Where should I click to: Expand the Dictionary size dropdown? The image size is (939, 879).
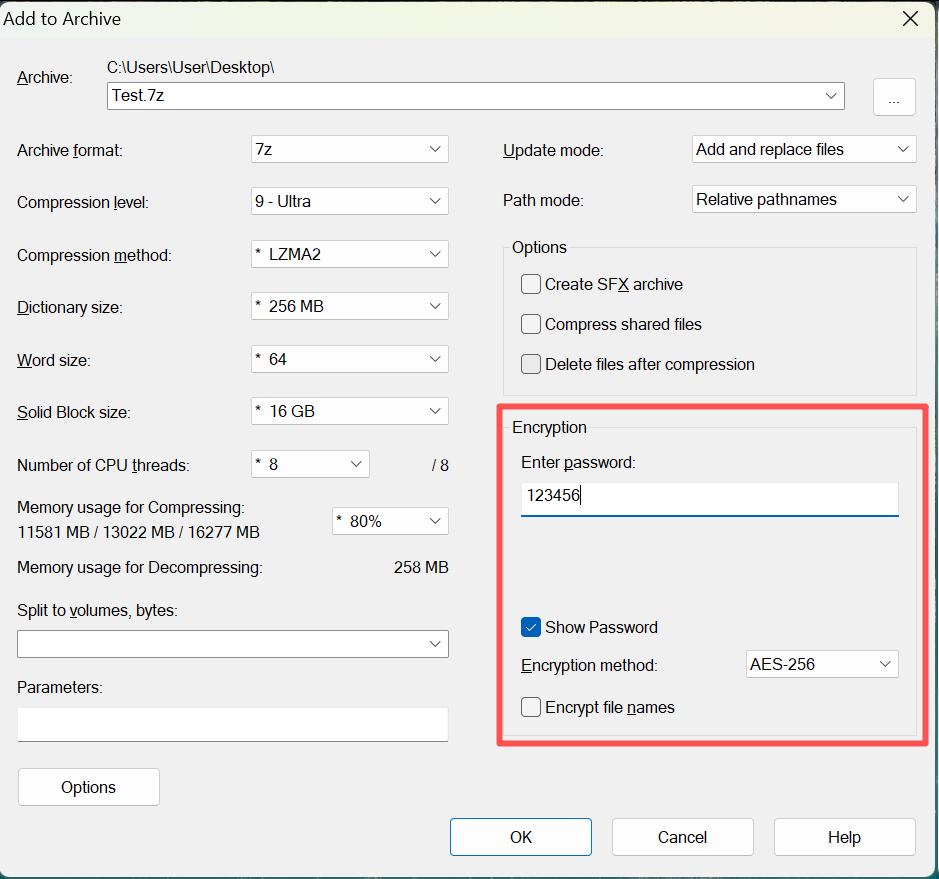(x=349, y=307)
